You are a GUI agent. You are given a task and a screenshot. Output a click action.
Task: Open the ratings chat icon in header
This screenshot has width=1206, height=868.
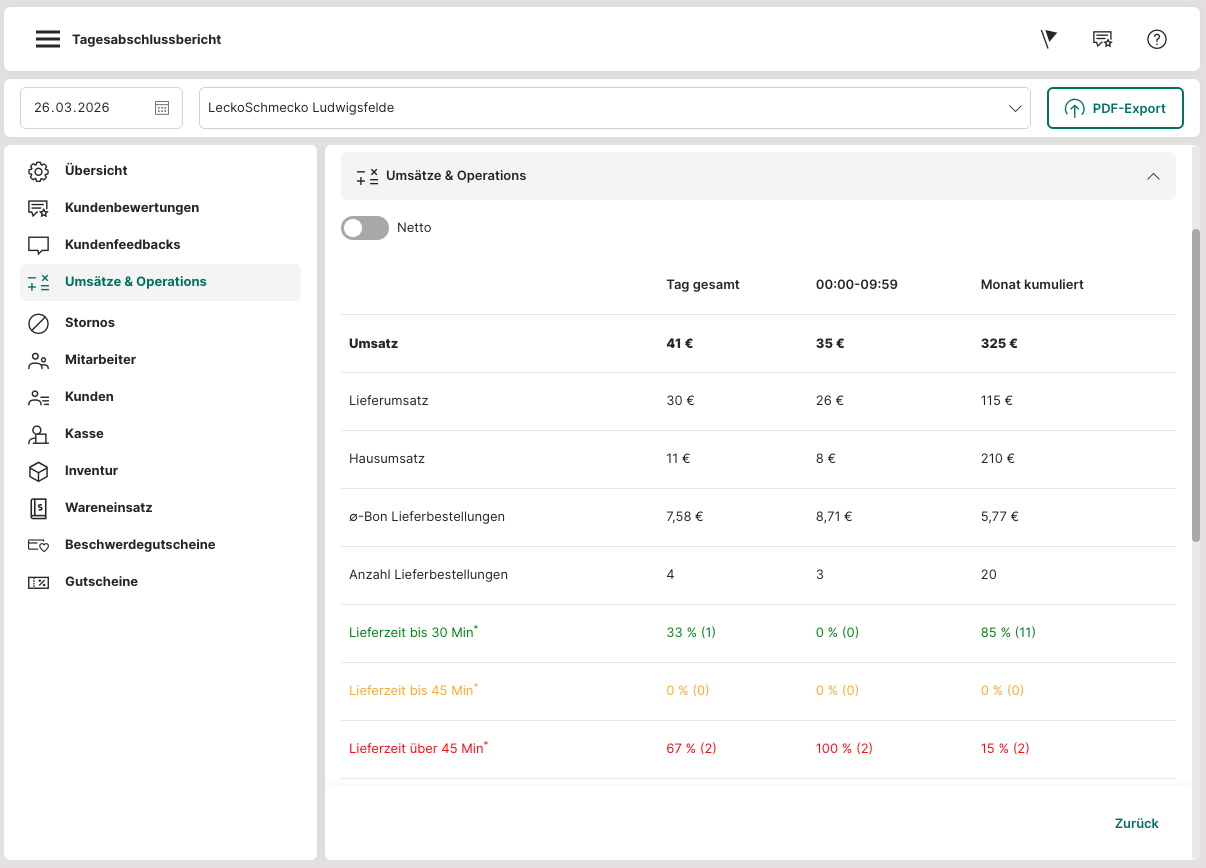[1102, 39]
